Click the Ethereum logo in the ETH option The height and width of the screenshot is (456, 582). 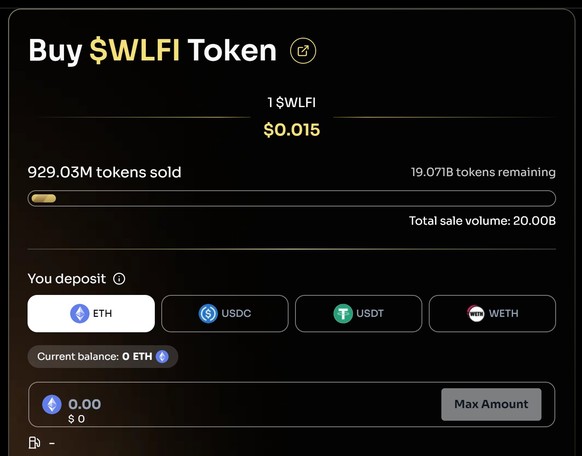[x=80, y=314]
